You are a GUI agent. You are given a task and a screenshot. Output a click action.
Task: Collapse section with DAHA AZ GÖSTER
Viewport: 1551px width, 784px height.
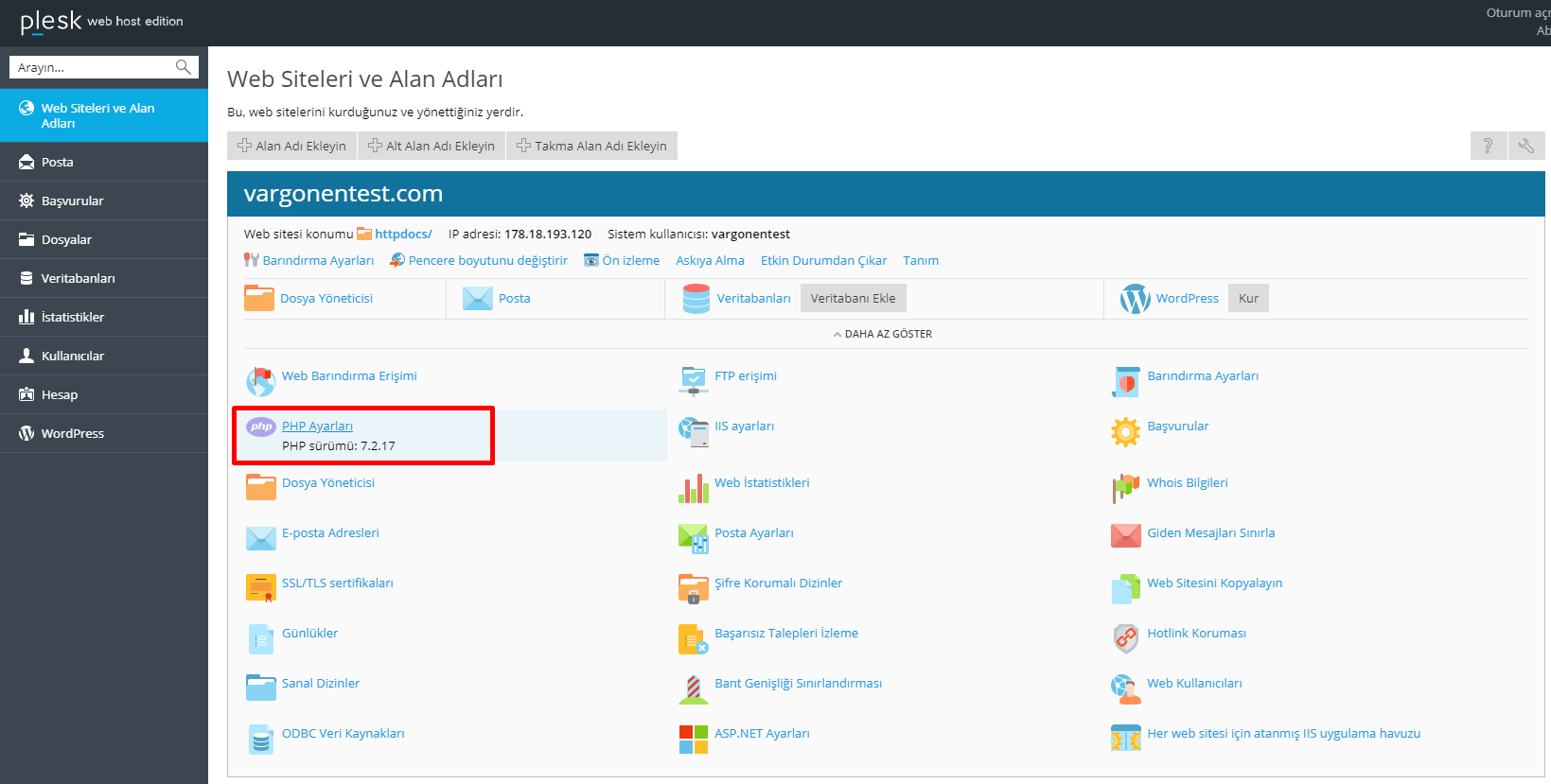click(x=883, y=334)
